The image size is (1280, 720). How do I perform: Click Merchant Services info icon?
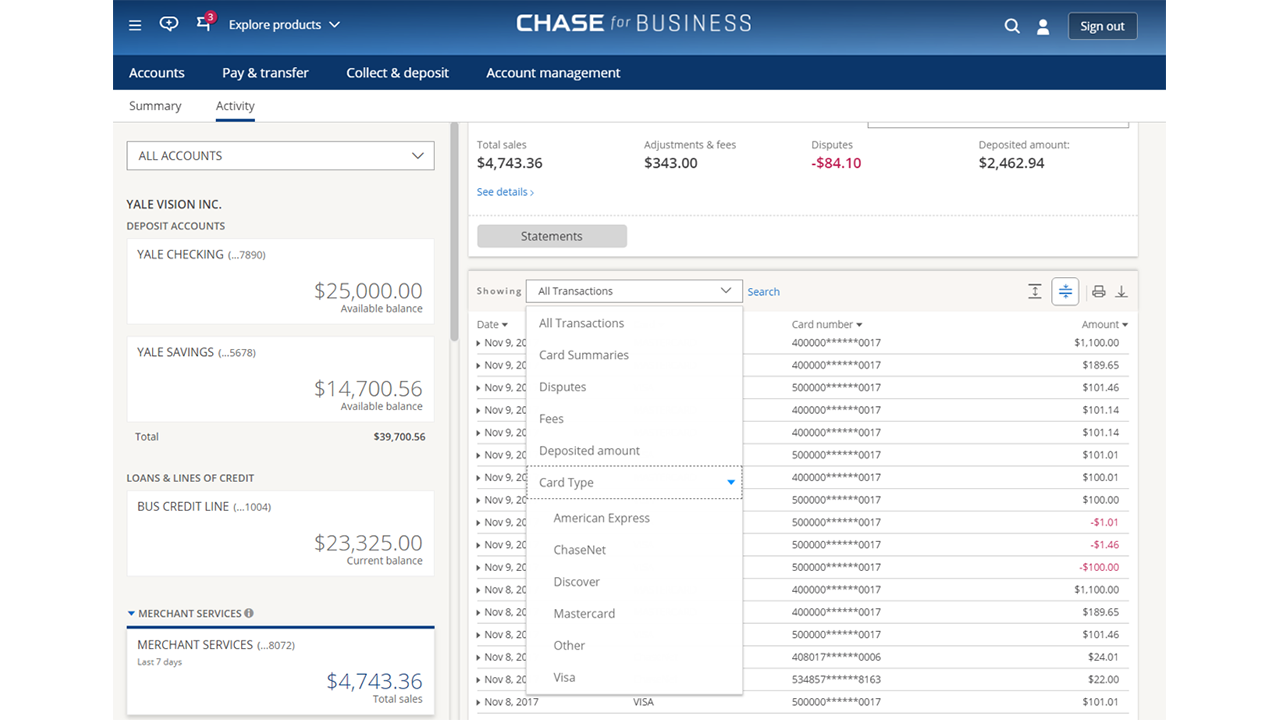(x=249, y=613)
